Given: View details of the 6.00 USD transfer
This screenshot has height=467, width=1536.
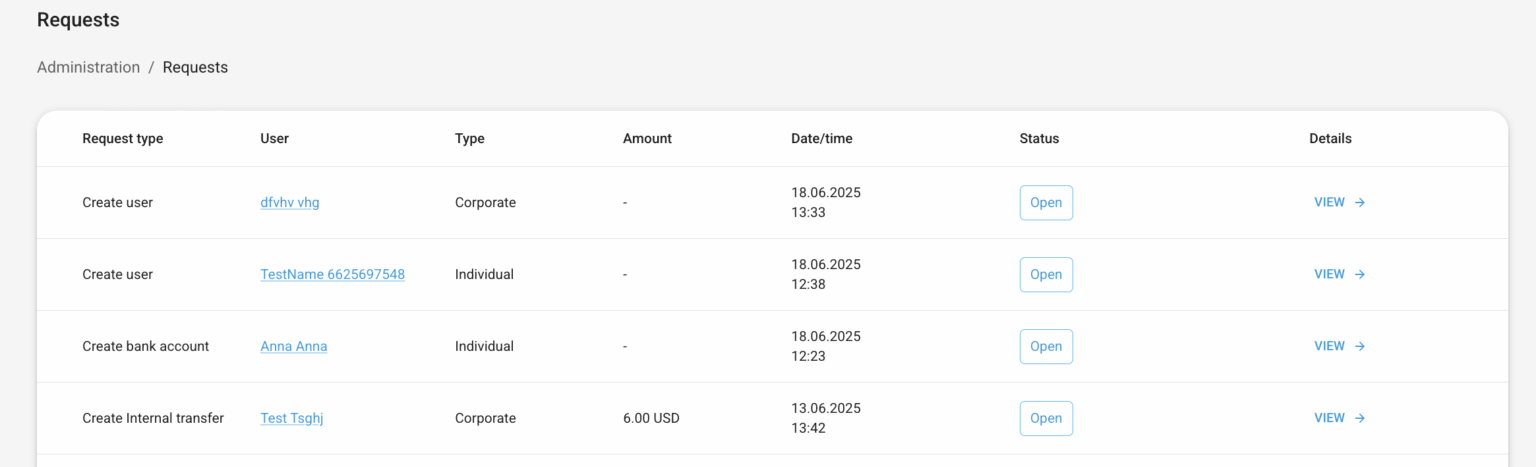Looking at the screenshot, I should [x=1330, y=418].
